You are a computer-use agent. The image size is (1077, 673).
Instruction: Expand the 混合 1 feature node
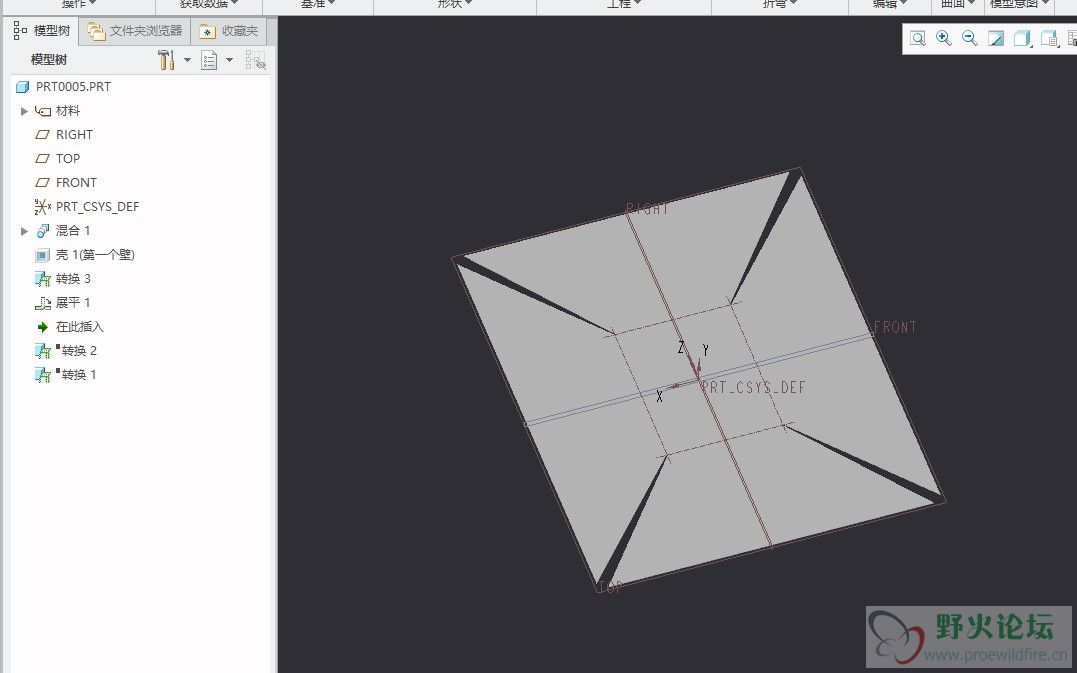[x=24, y=231]
